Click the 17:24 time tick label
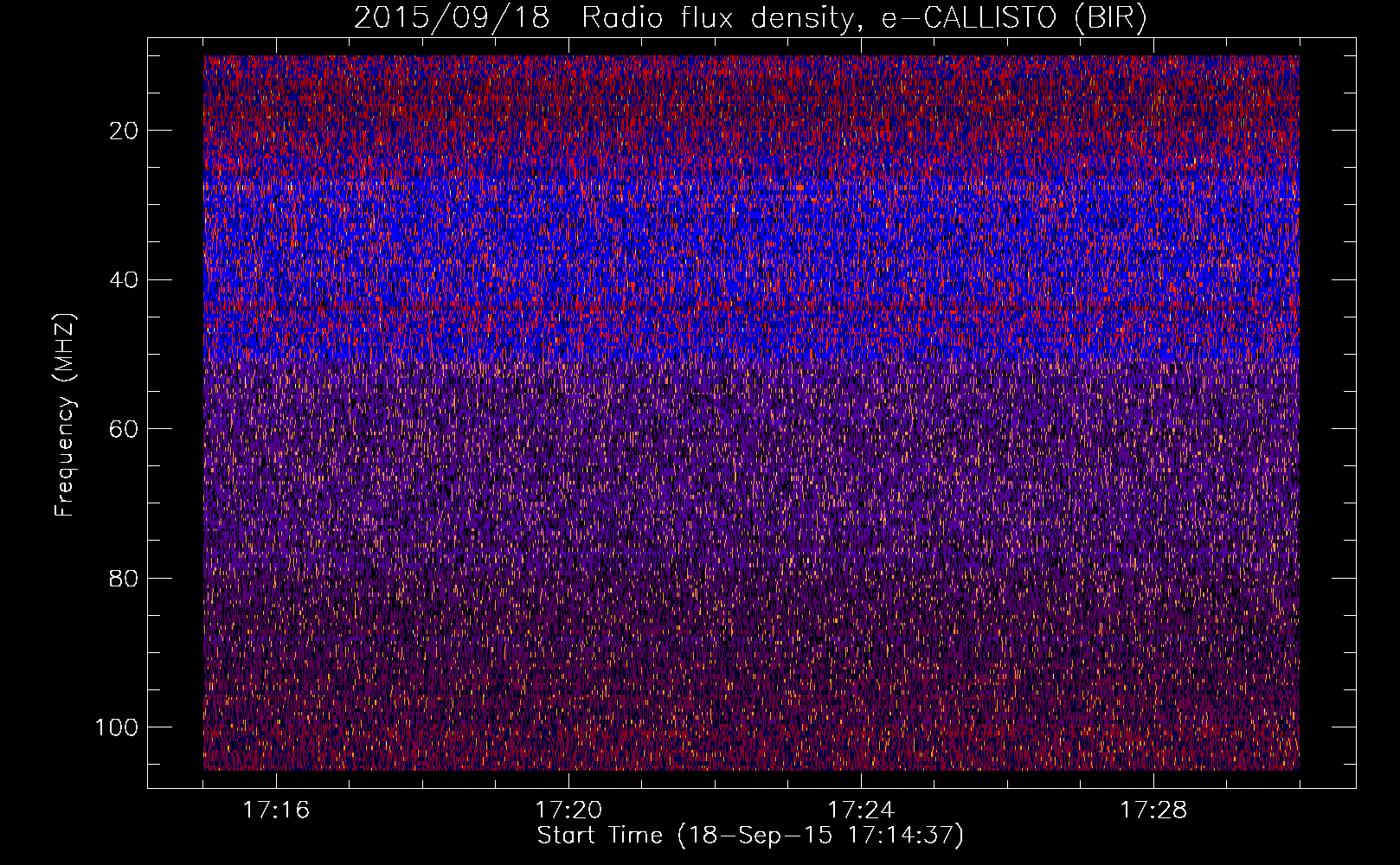The image size is (1400, 865). click(861, 811)
